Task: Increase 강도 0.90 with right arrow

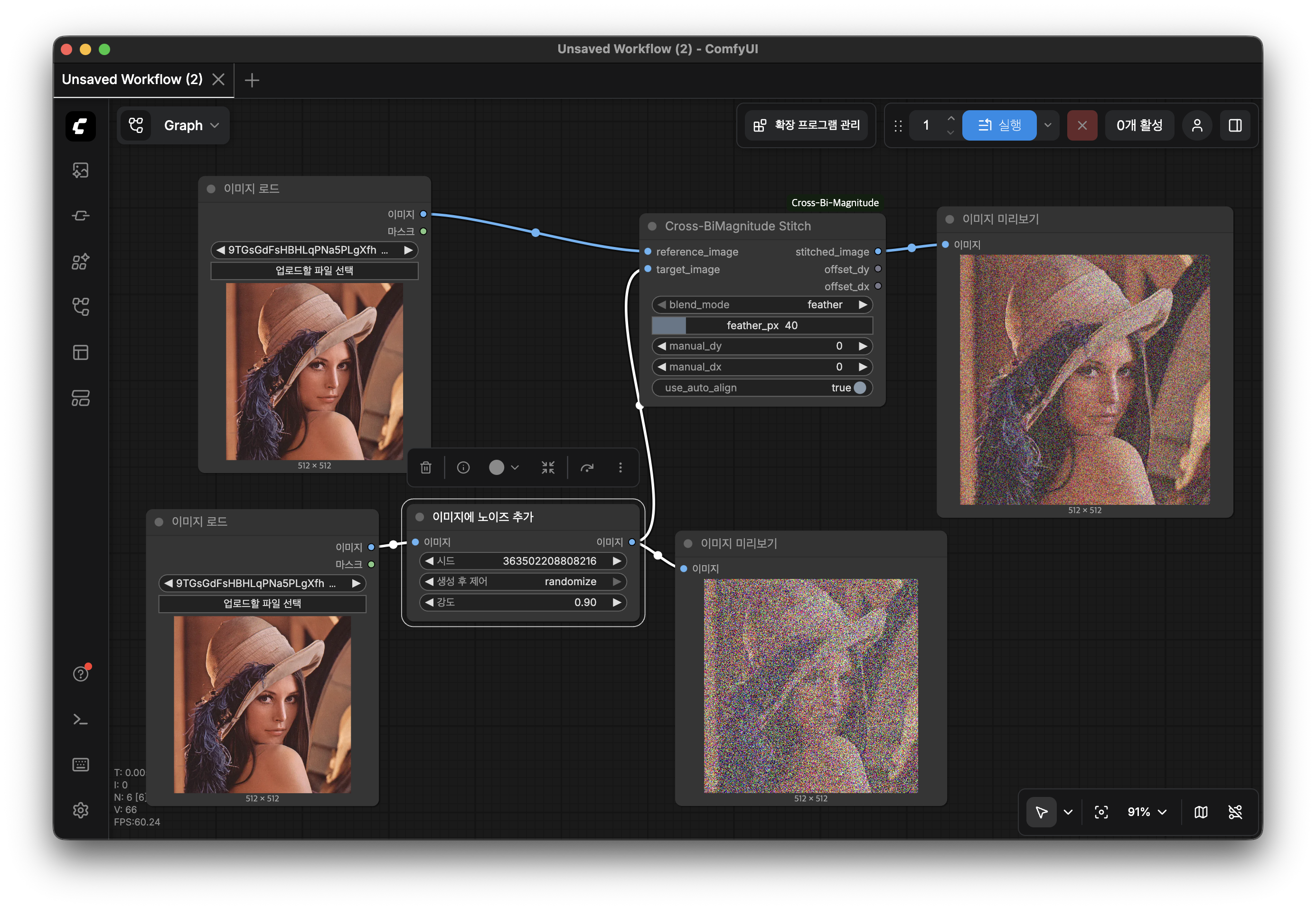Action: [617, 603]
